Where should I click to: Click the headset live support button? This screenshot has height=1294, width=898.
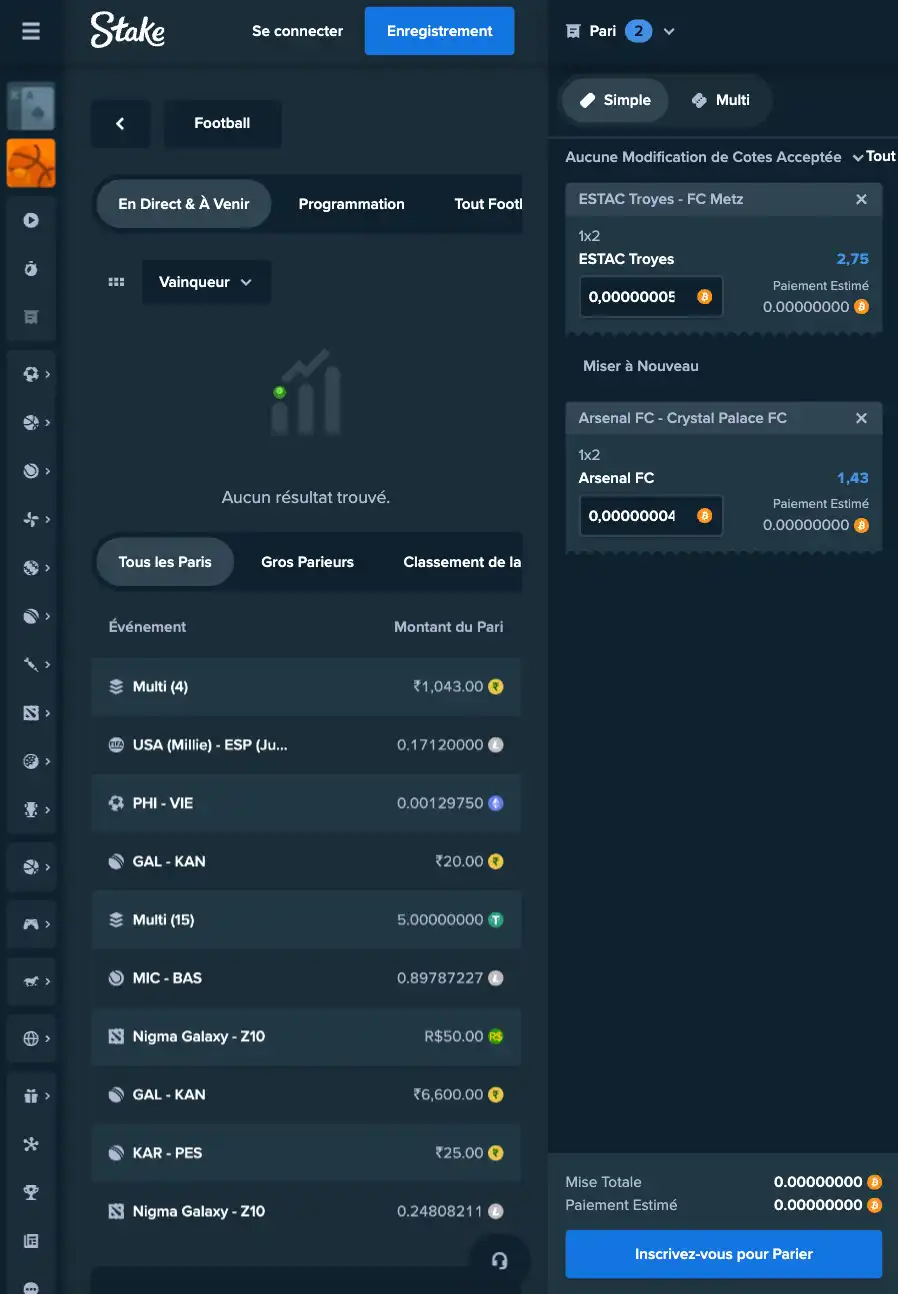pyautogui.click(x=500, y=1261)
